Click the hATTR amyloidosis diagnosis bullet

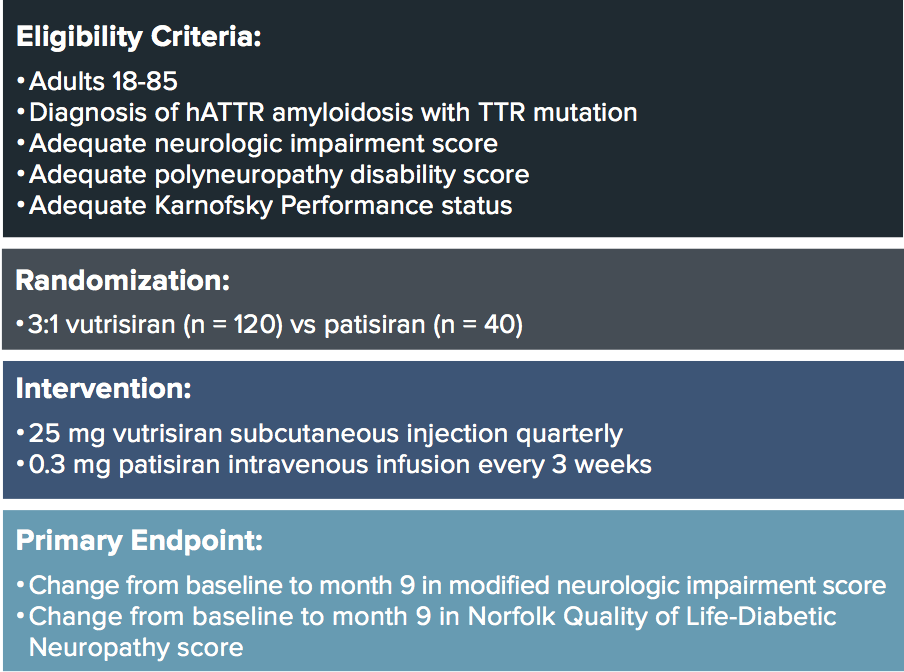pyautogui.click(x=327, y=112)
